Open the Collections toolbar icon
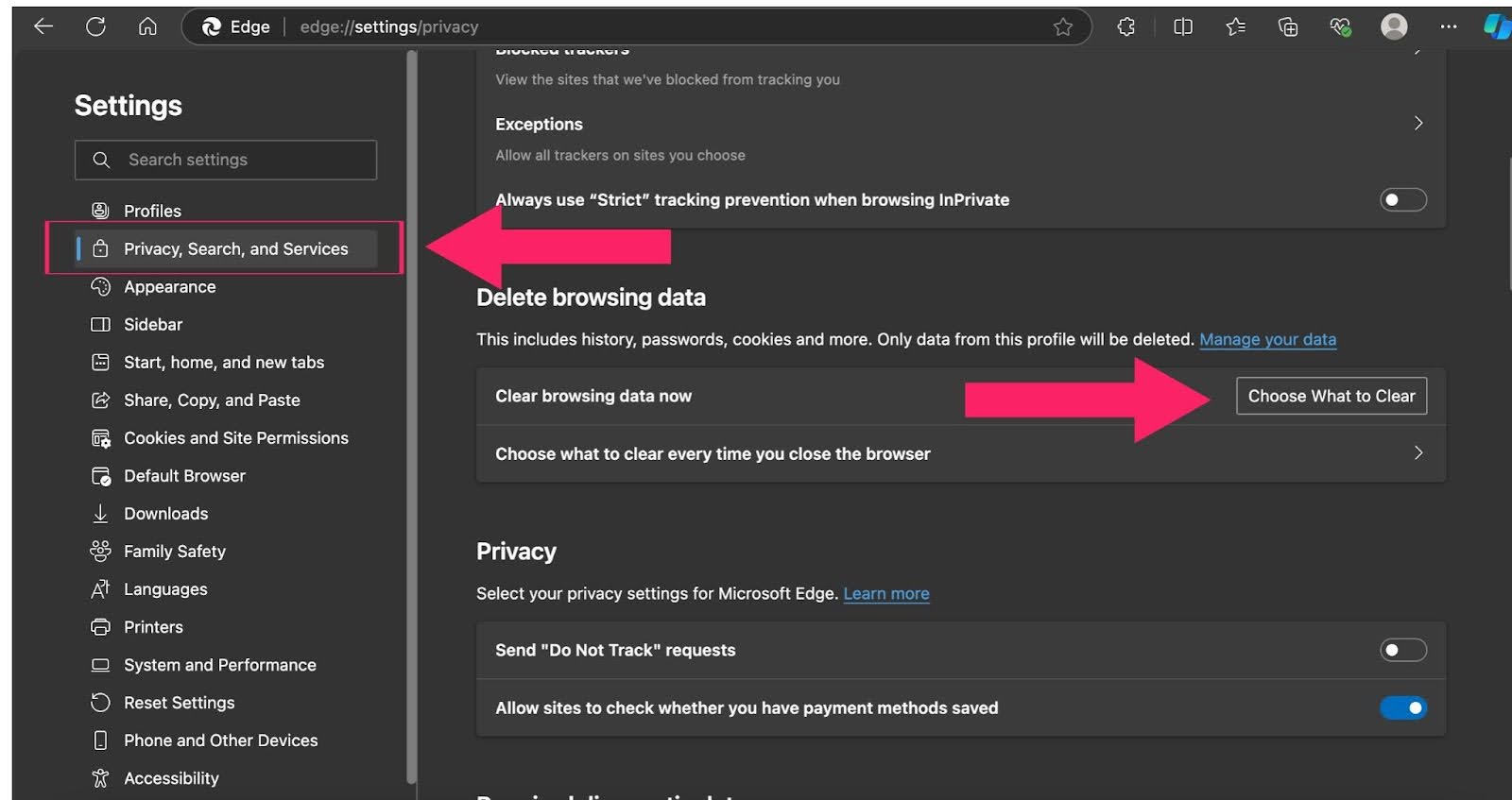This screenshot has width=1512, height=800. click(x=1287, y=26)
